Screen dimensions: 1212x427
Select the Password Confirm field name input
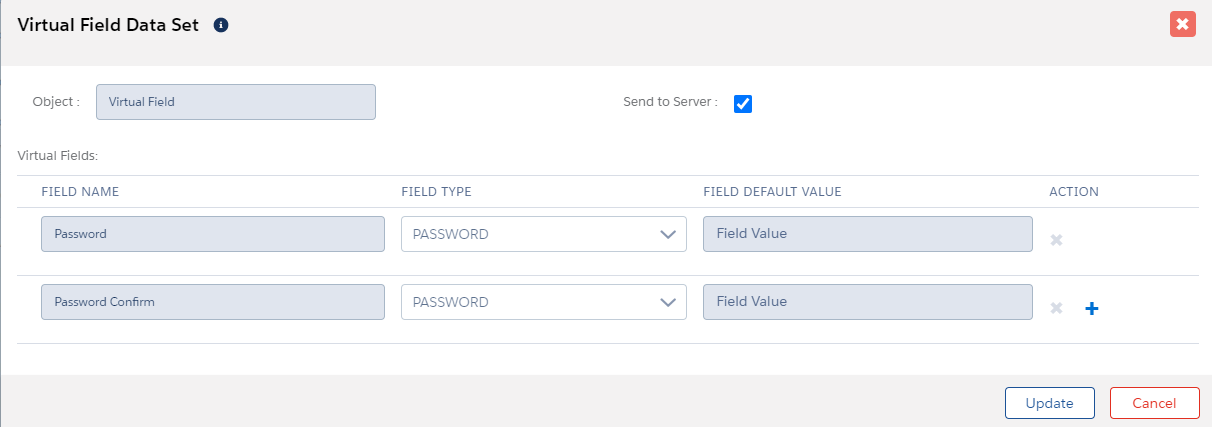[212, 302]
